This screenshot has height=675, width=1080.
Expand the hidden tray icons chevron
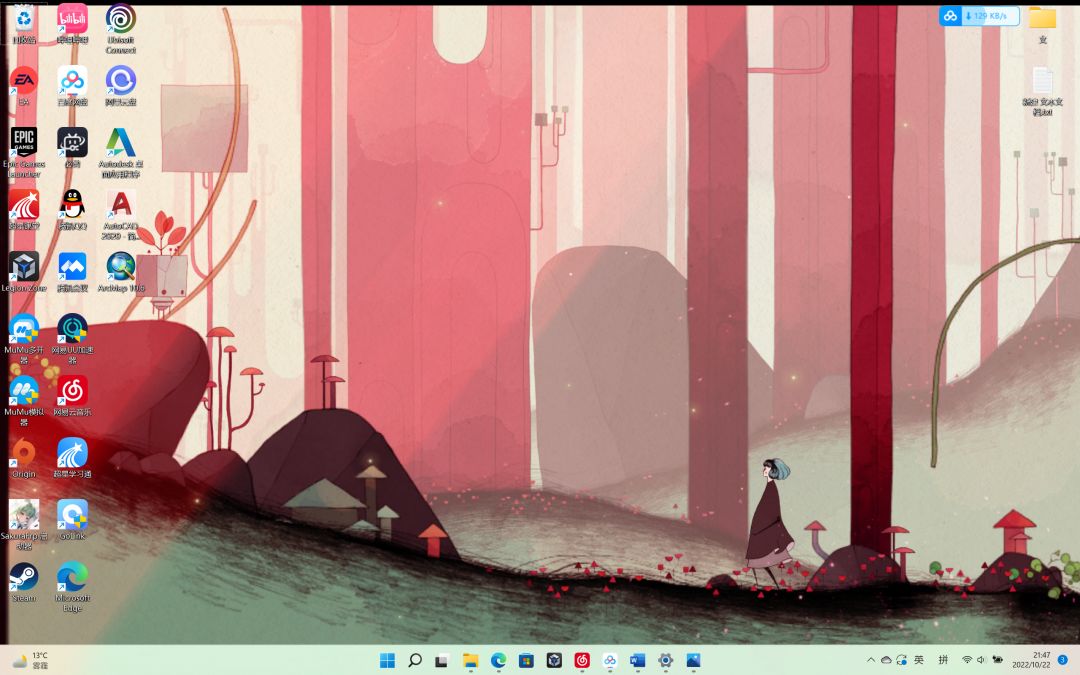(x=871, y=660)
